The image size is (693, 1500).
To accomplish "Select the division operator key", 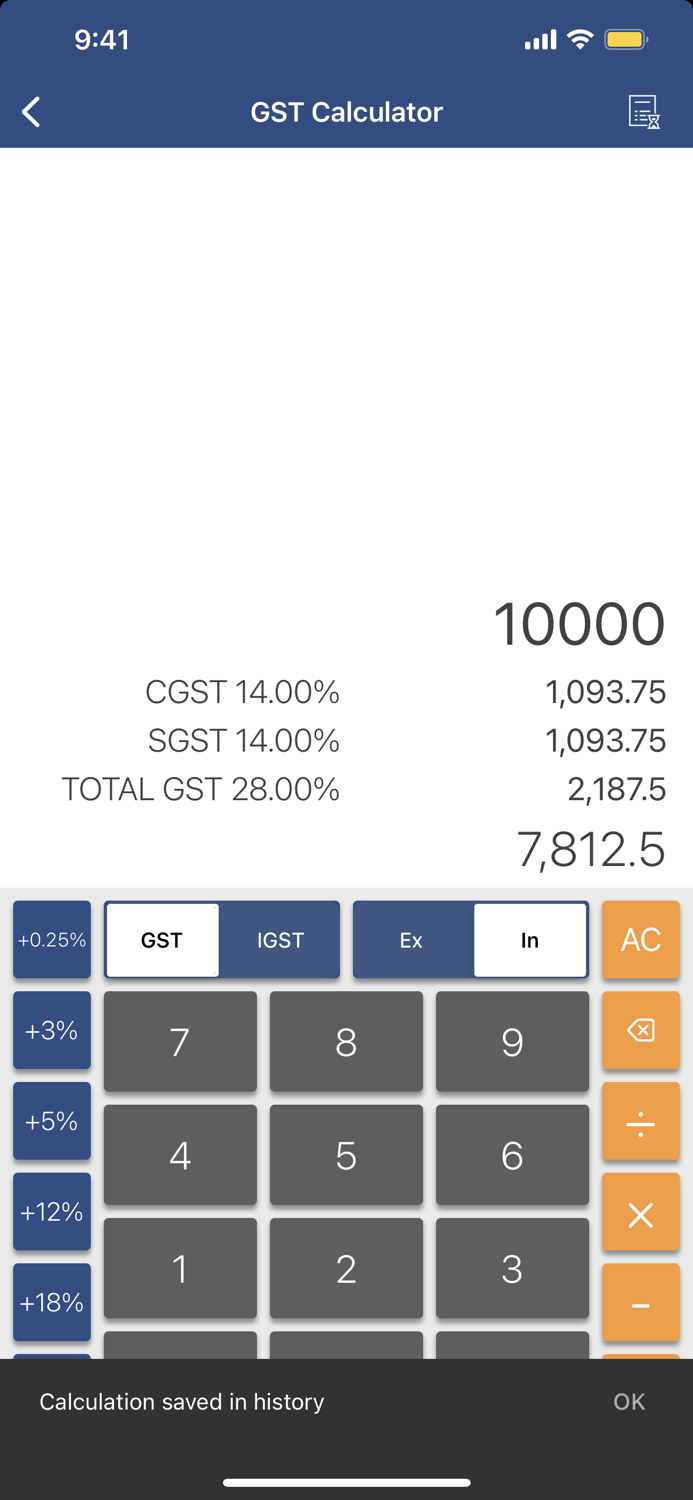I will click(x=640, y=1121).
